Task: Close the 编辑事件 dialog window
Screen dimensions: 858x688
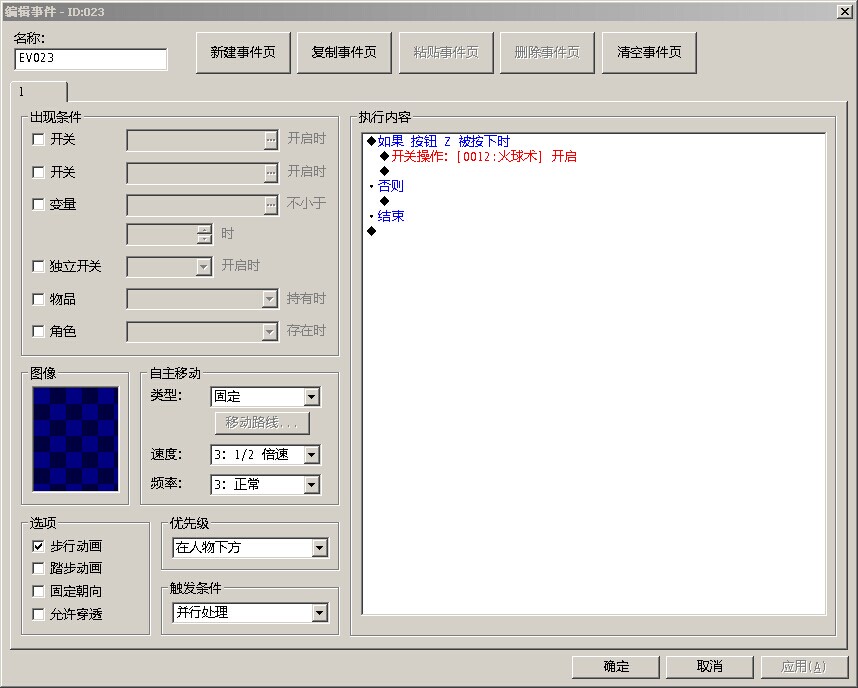Action: tap(844, 11)
